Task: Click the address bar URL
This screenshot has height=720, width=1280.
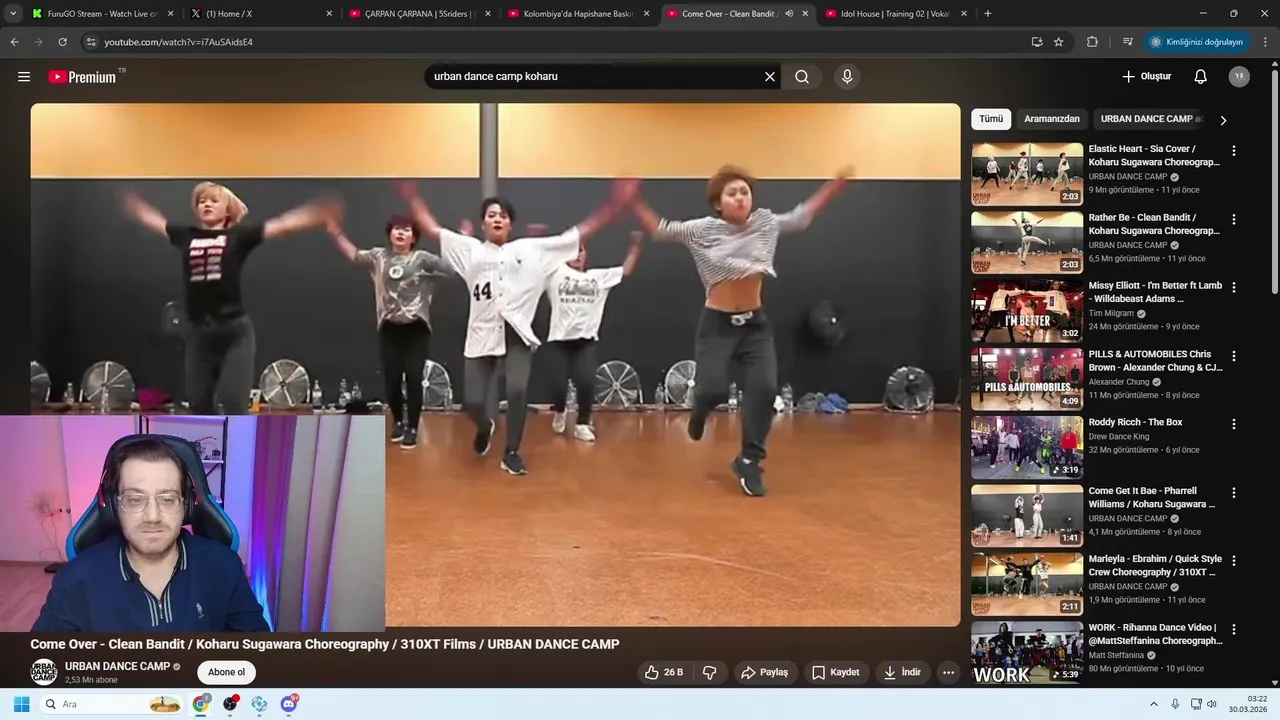Action: click(x=178, y=42)
